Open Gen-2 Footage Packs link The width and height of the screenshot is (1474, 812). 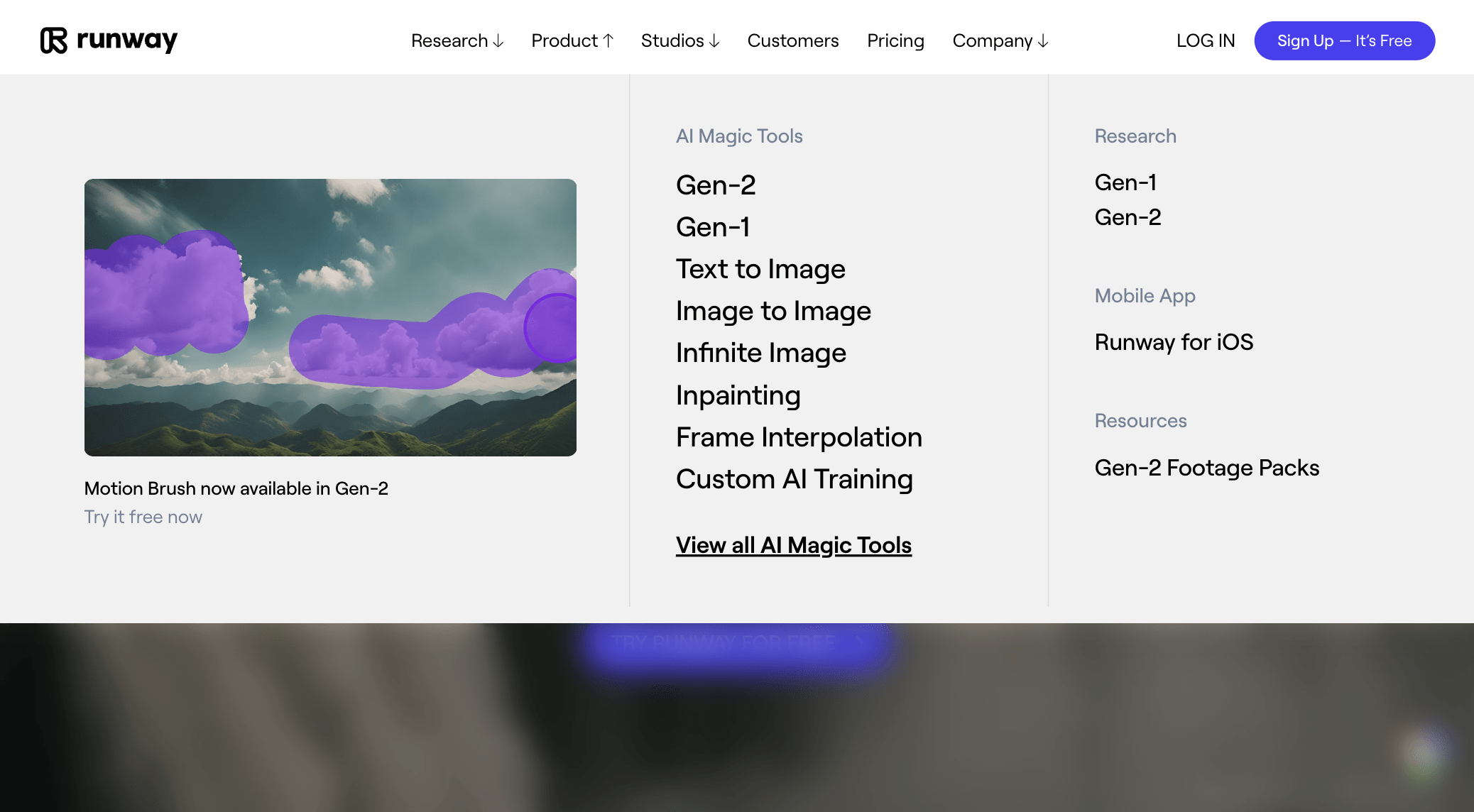[x=1206, y=468]
